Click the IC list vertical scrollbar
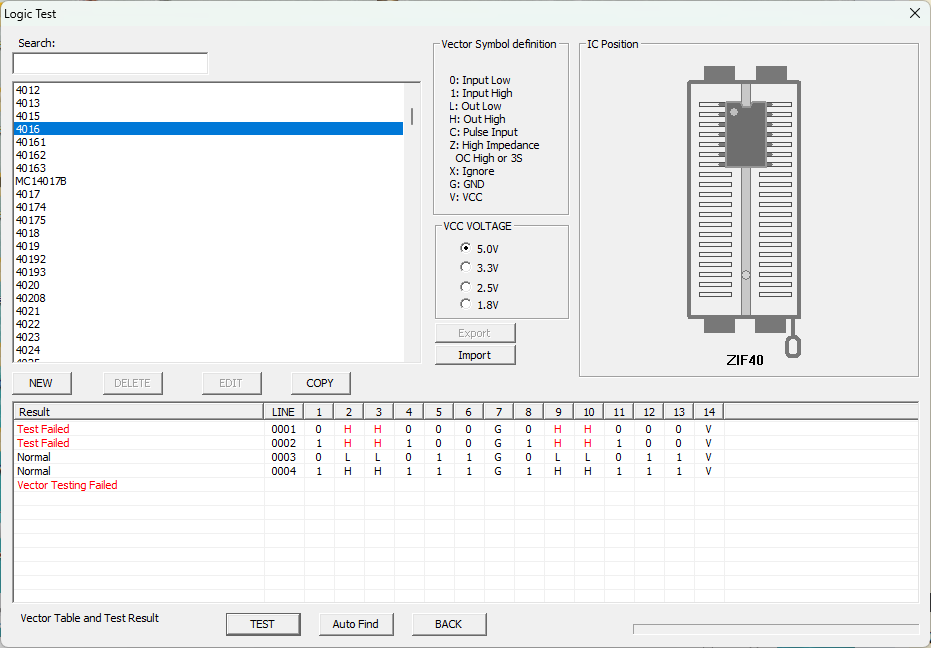Screen dimensions: 931x648 click(412, 220)
